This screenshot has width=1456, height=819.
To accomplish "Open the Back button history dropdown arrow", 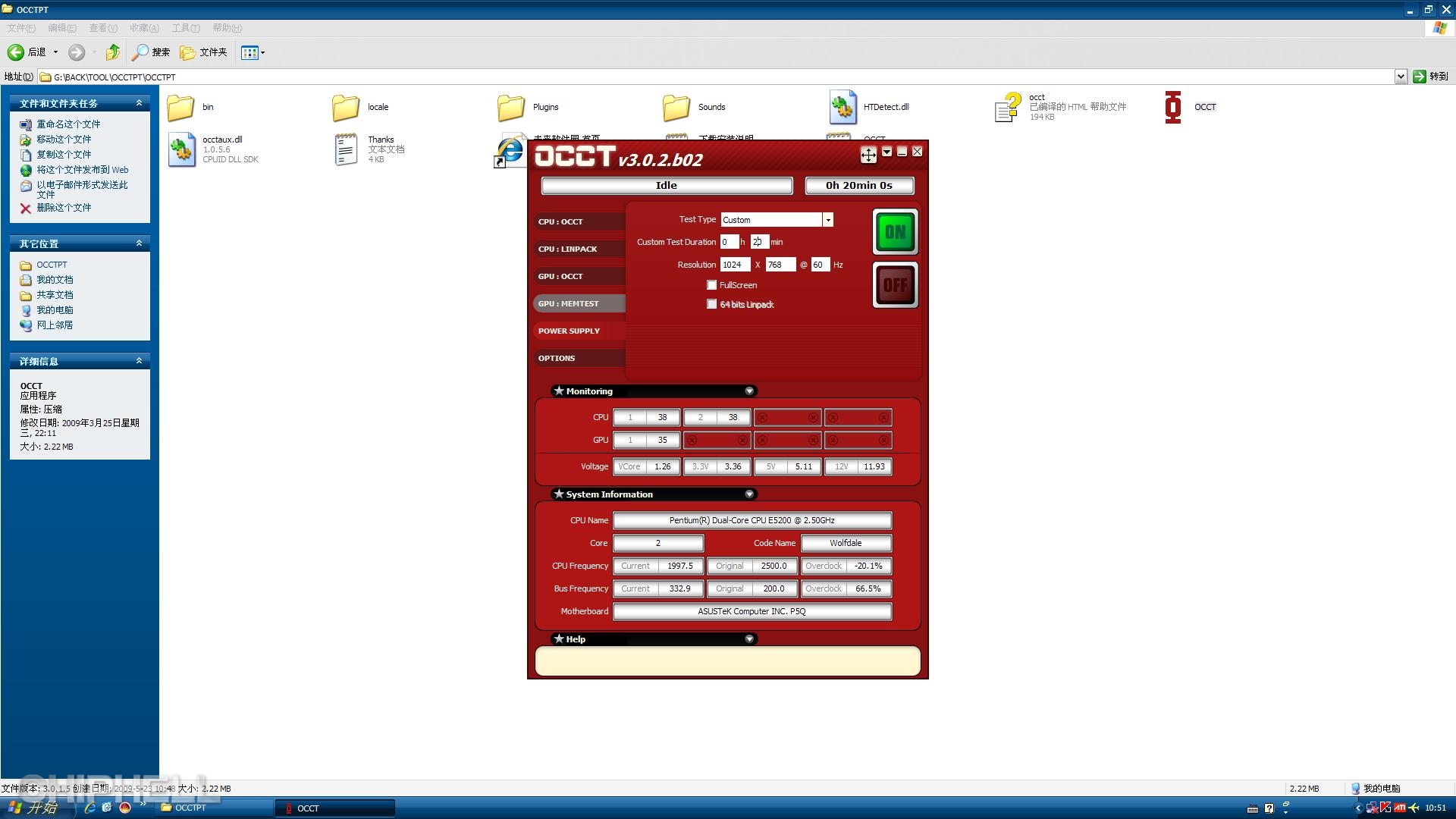I will (x=55, y=52).
